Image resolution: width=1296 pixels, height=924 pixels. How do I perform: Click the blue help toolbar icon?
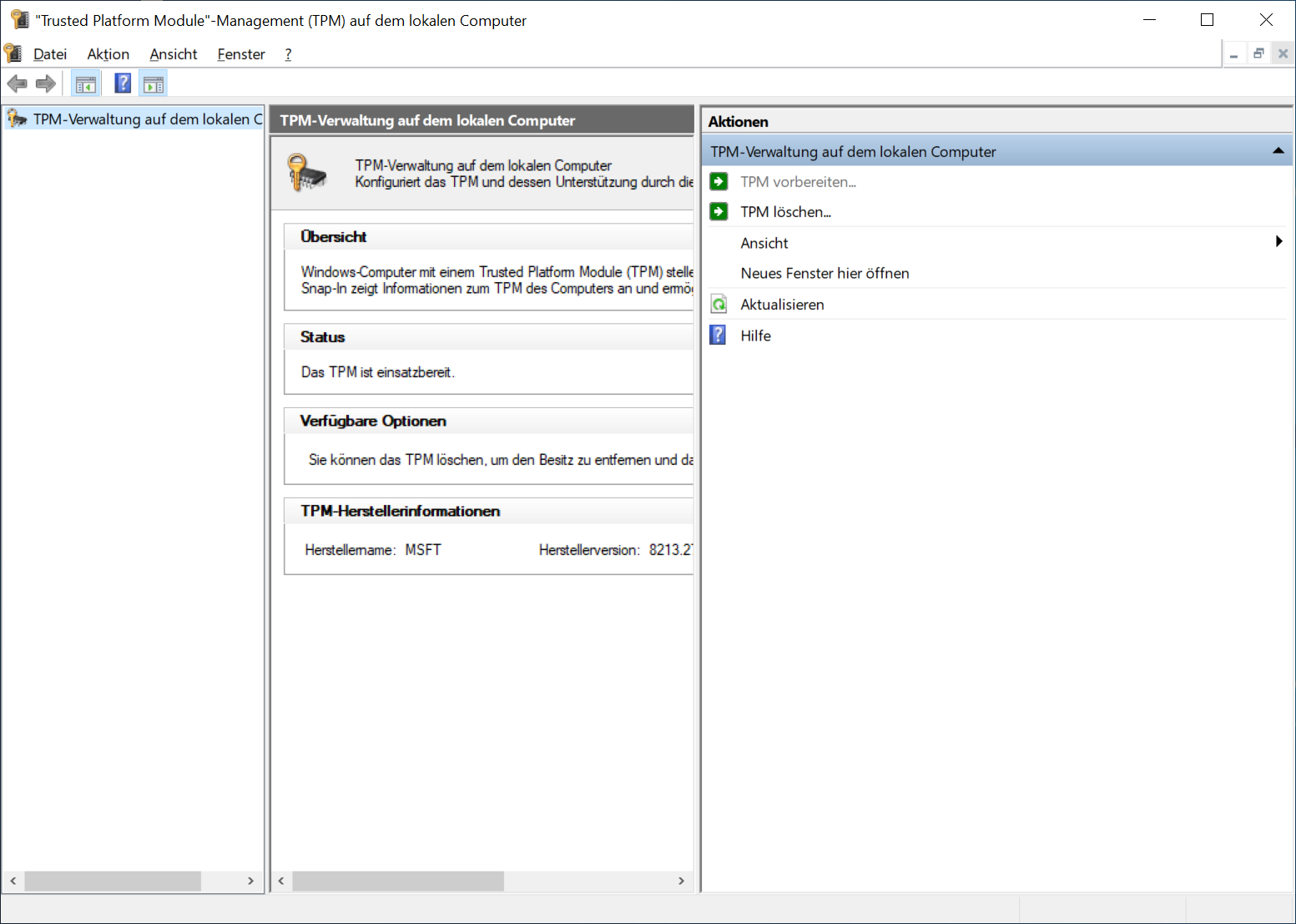[123, 83]
